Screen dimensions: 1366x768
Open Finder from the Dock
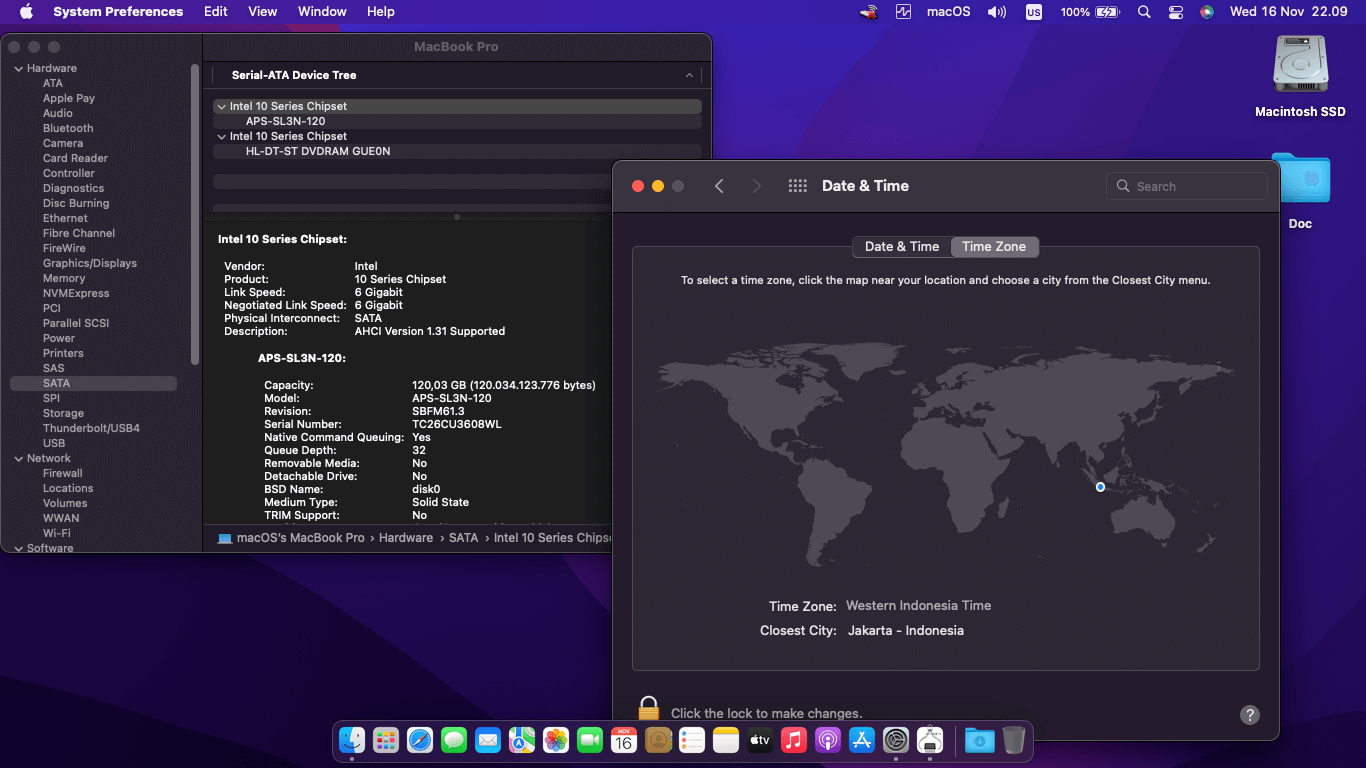coord(352,740)
